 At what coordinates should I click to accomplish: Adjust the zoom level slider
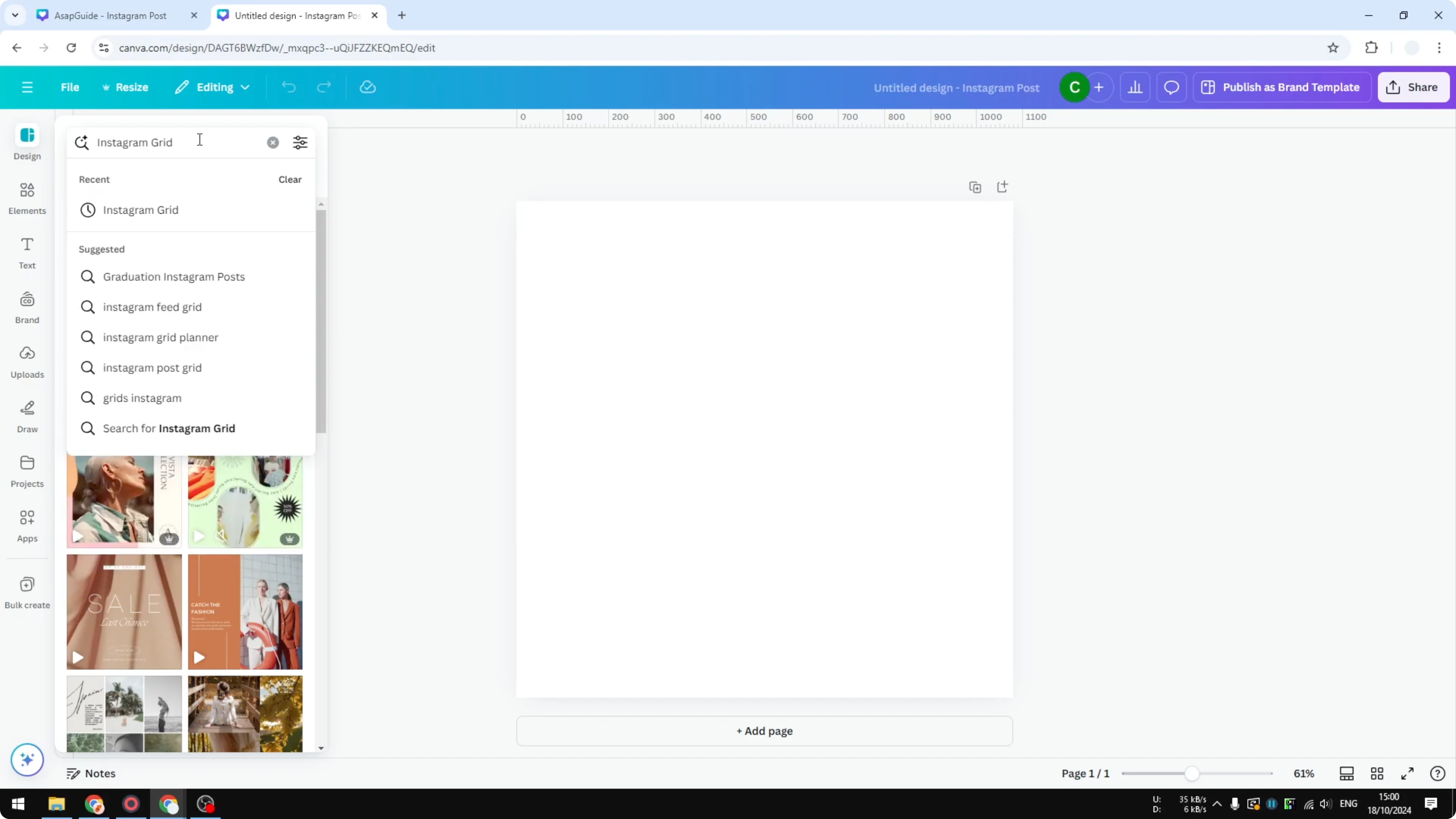pos(1192,773)
